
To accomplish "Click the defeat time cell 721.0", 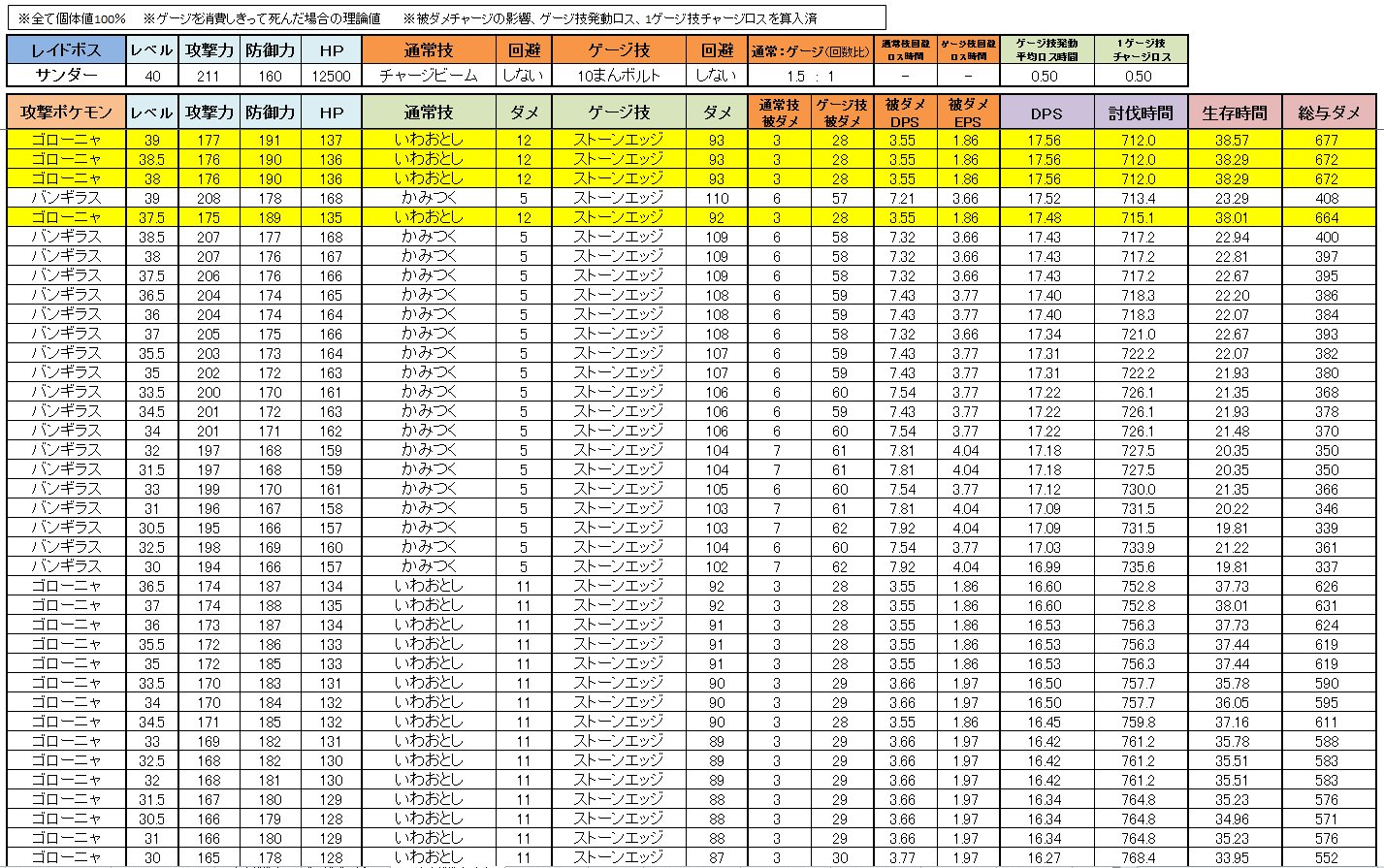I will 1141,334.
